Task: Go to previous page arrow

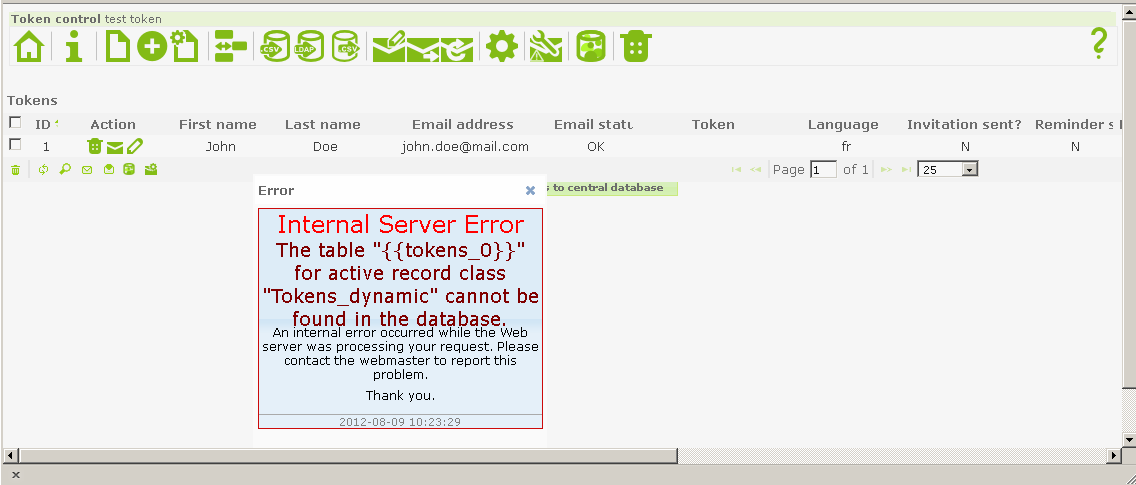Action: [755, 170]
